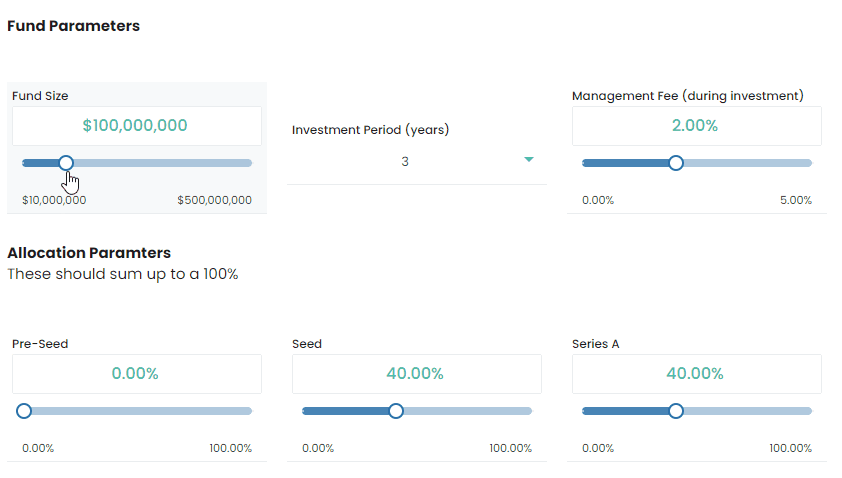The height and width of the screenshot is (478, 842).
Task: Open the Investment Period dropdown showing 3
Action: point(405,161)
